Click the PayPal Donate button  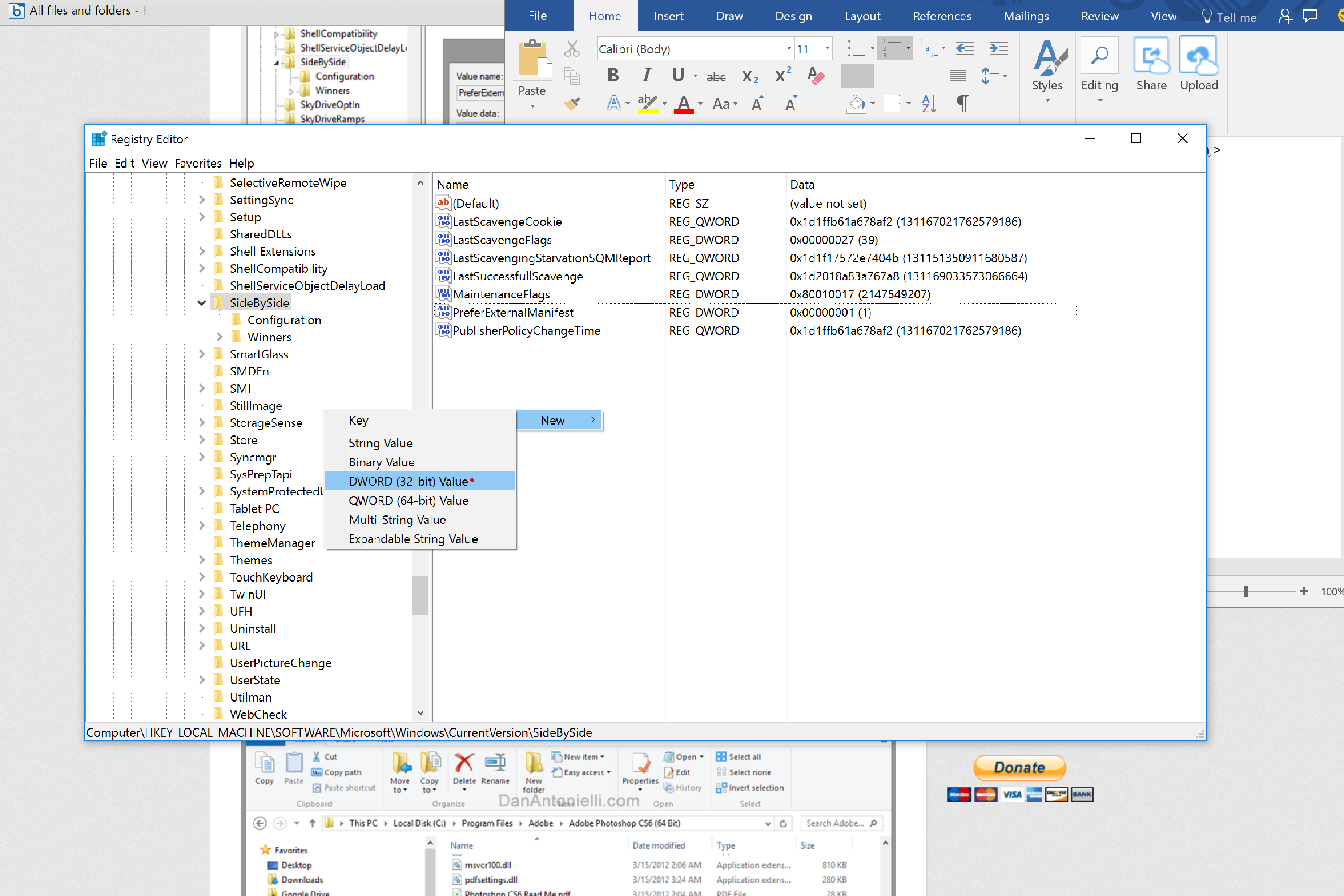click(x=1020, y=767)
